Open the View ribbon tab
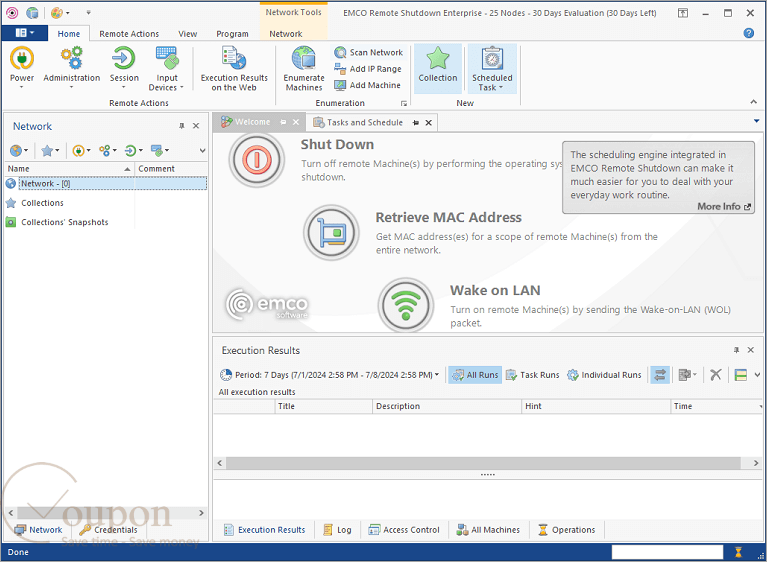The image size is (767, 562). click(x=187, y=34)
